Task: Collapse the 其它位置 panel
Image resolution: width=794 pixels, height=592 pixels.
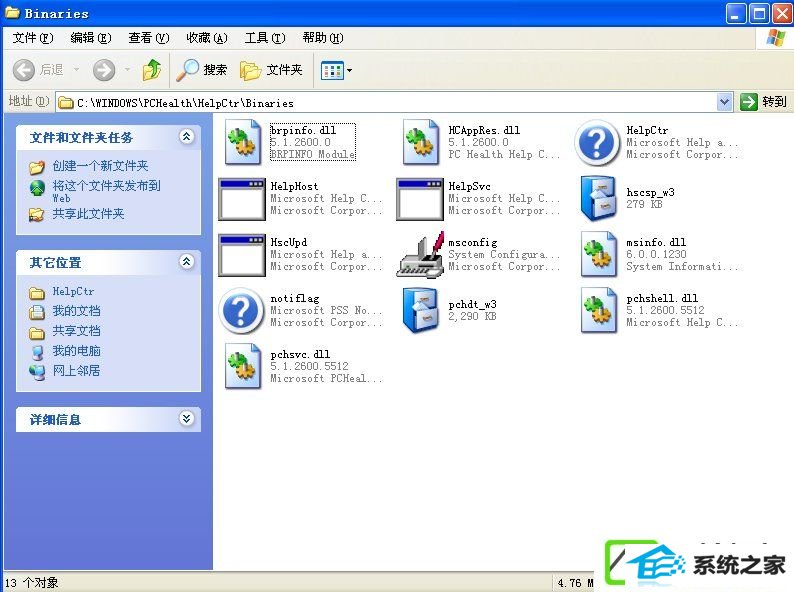Action: (187, 261)
